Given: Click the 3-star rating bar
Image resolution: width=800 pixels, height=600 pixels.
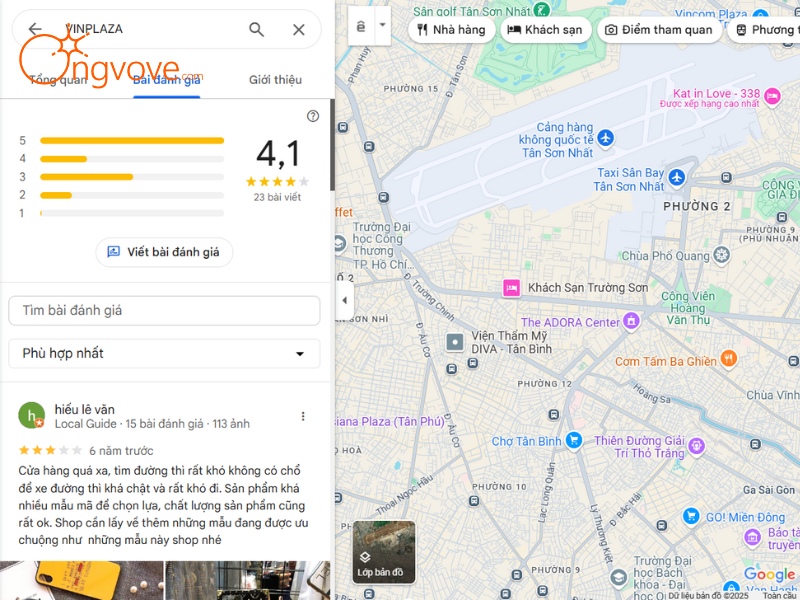Looking at the screenshot, I should pos(132,177).
